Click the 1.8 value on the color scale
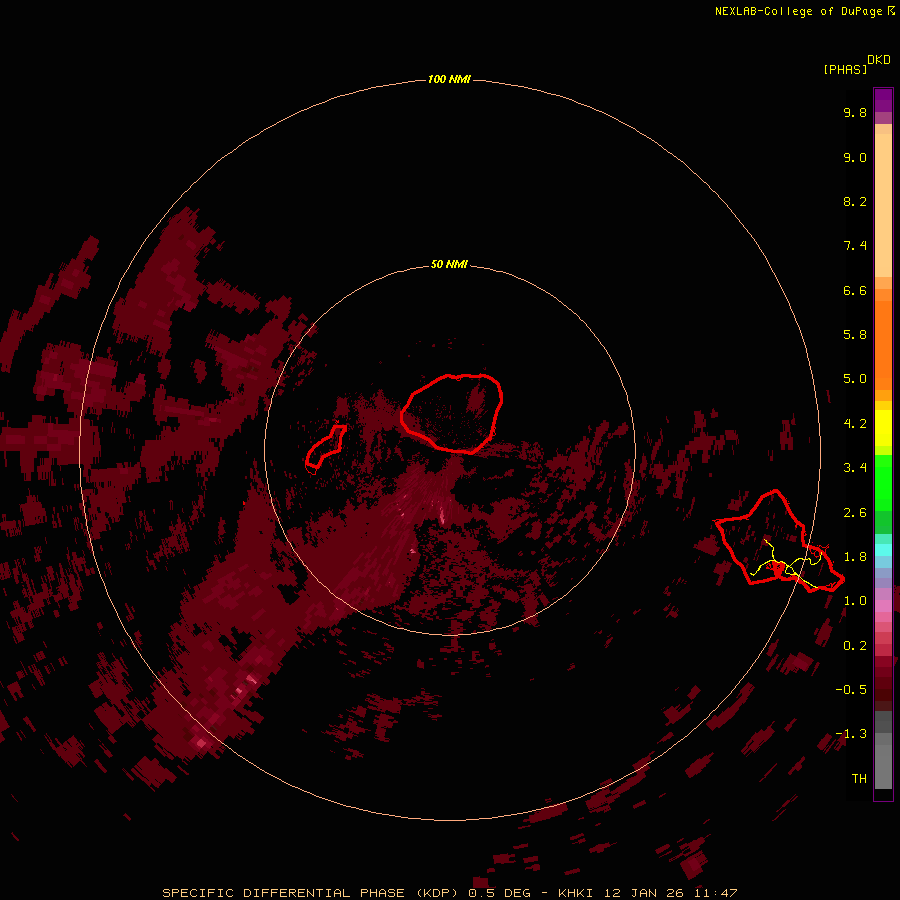Image resolution: width=900 pixels, height=900 pixels. coord(855,557)
